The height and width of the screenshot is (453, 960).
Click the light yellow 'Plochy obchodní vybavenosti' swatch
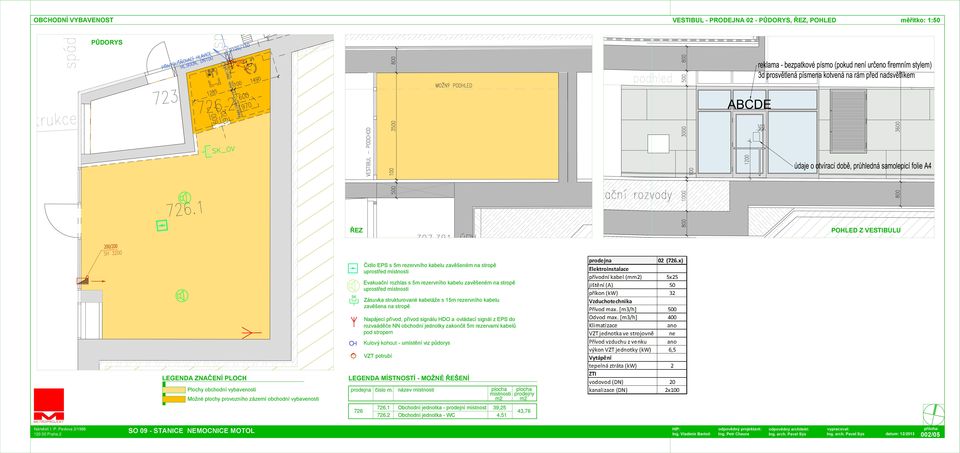point(174,389)
